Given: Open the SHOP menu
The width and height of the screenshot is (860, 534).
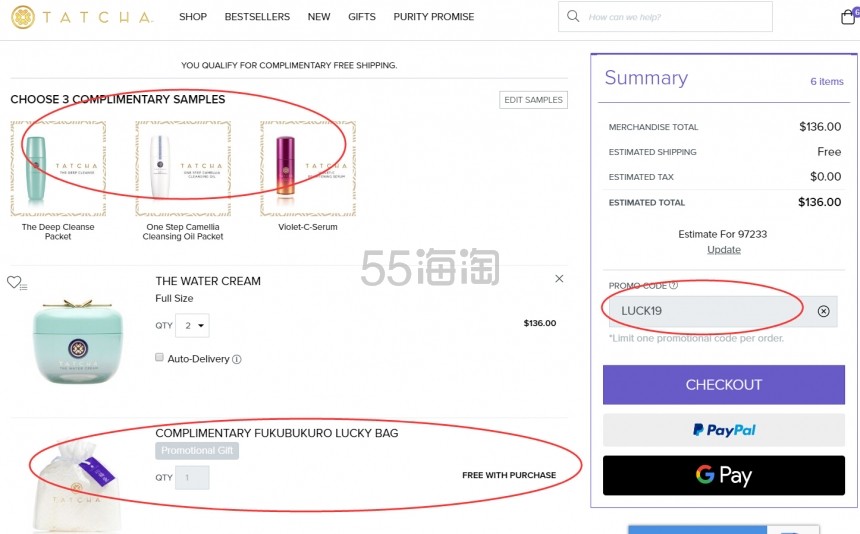Looking at the screenshot, I should (193, 17).
